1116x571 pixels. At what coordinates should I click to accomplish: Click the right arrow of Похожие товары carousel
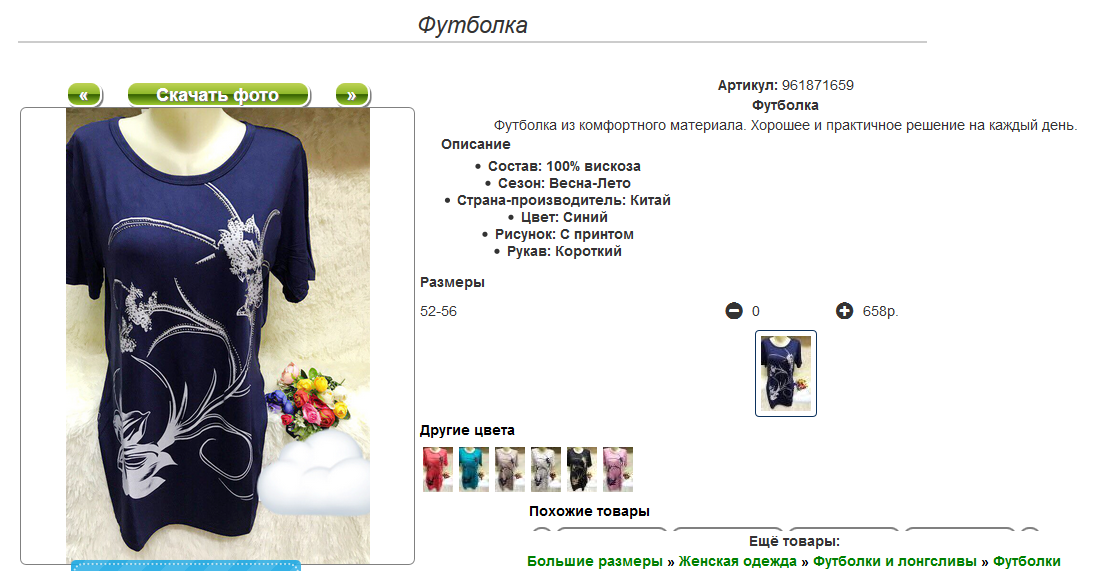point(1030,532)
